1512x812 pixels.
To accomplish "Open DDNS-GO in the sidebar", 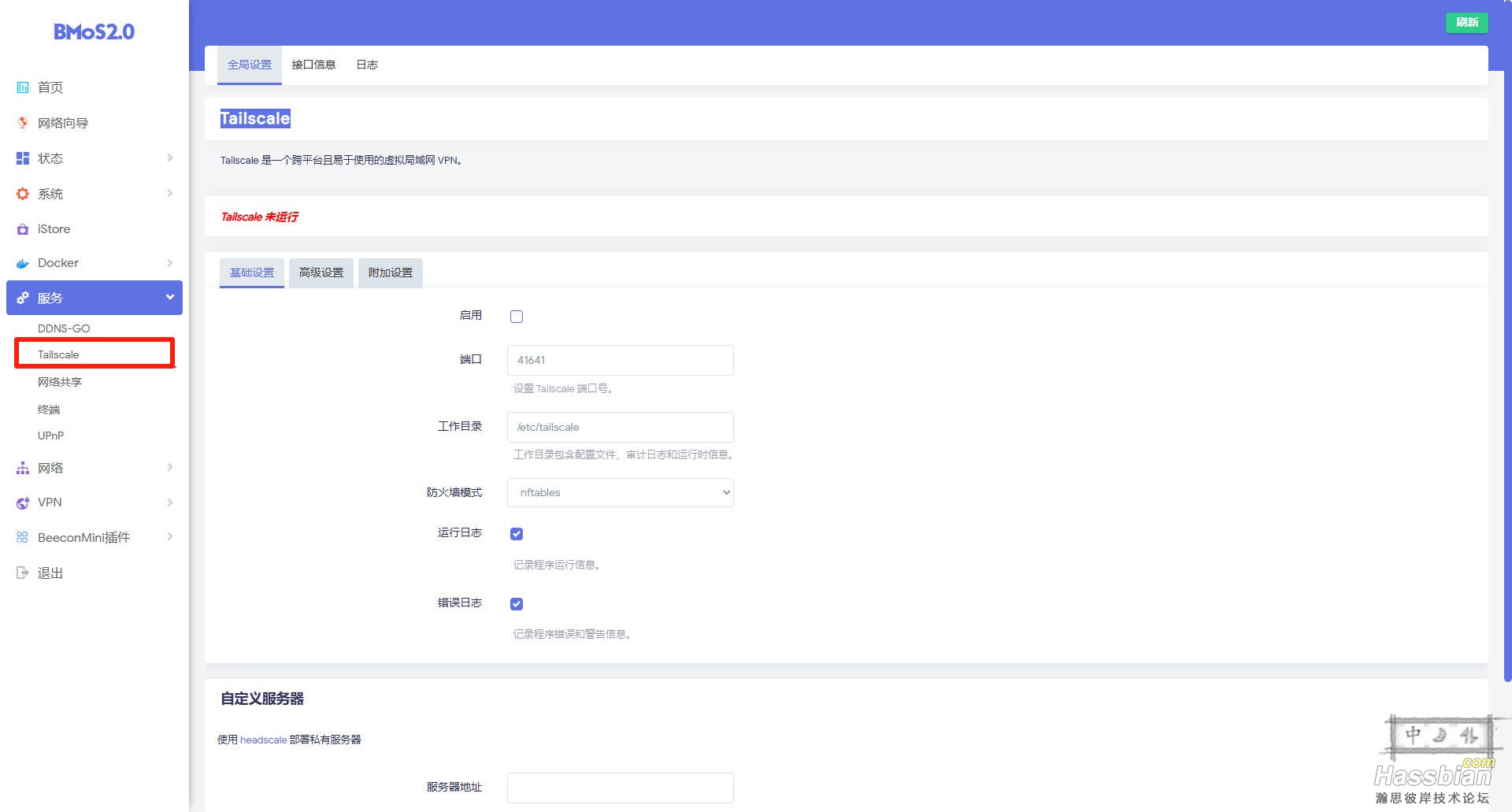I will [64, 328].
